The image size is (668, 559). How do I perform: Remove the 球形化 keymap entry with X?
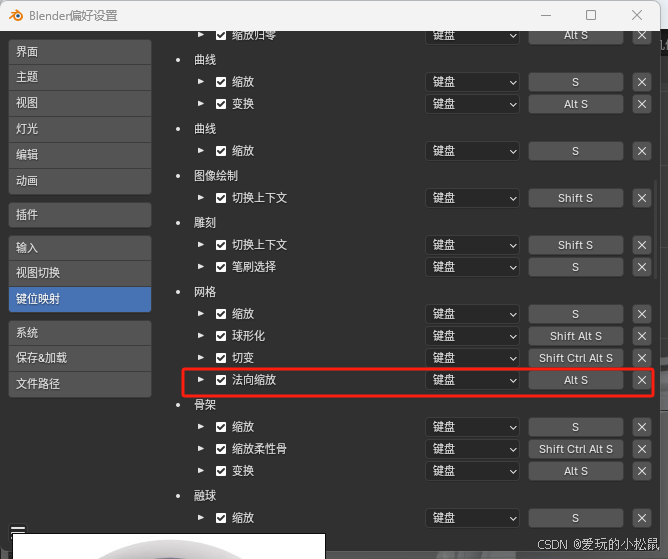642,336
